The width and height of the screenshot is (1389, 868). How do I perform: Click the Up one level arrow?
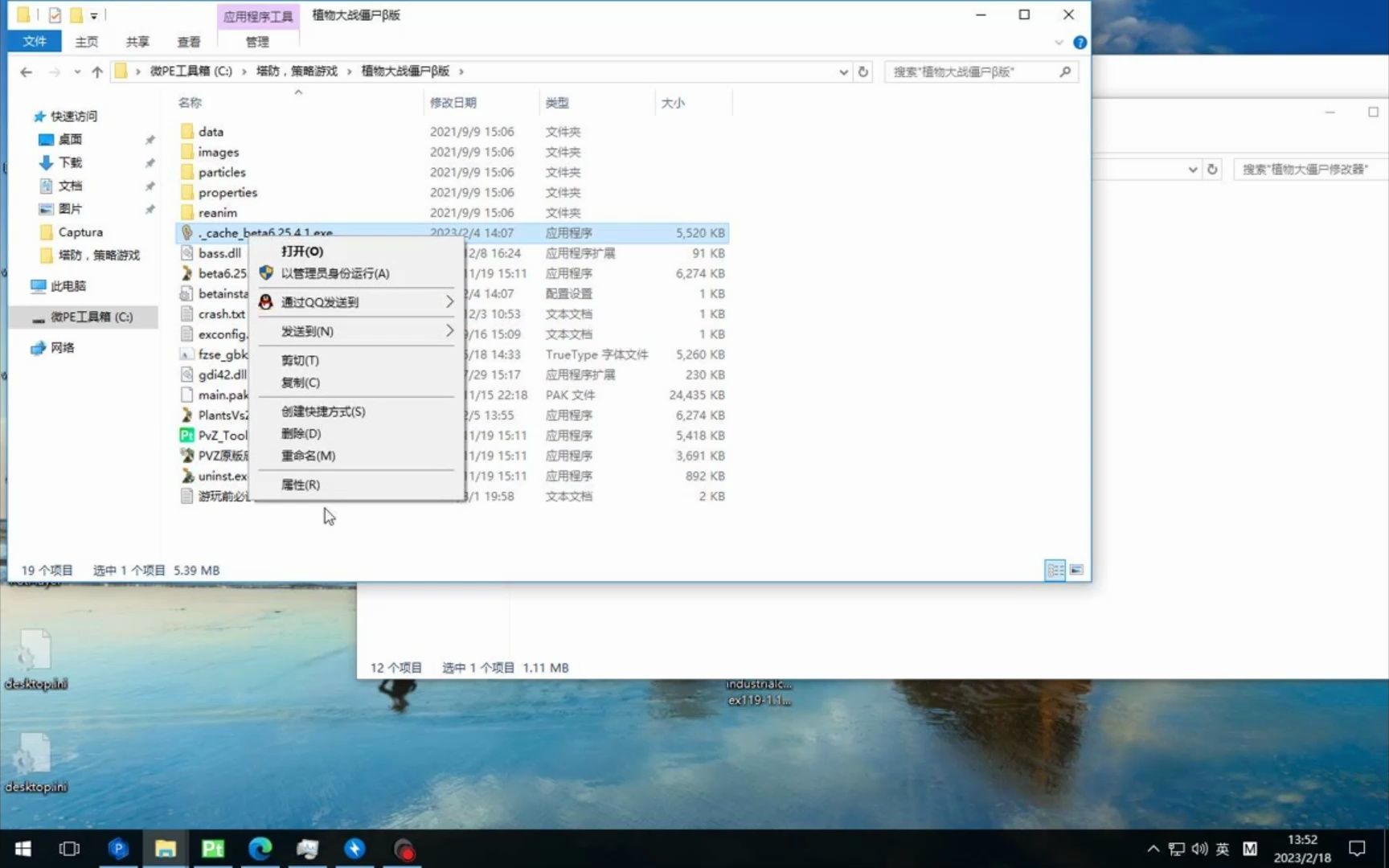click(x=97, y=72)
